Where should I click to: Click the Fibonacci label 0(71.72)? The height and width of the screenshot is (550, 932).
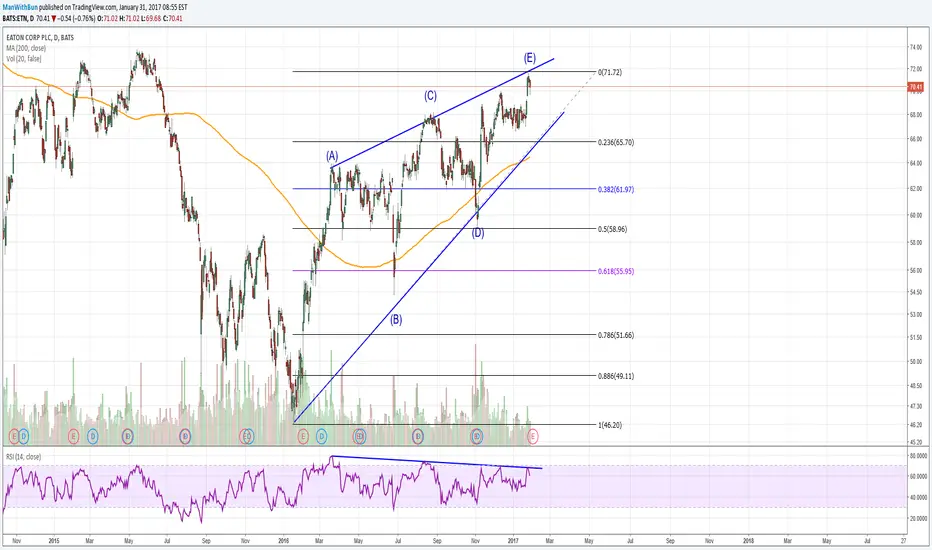[x=610, y=72]
